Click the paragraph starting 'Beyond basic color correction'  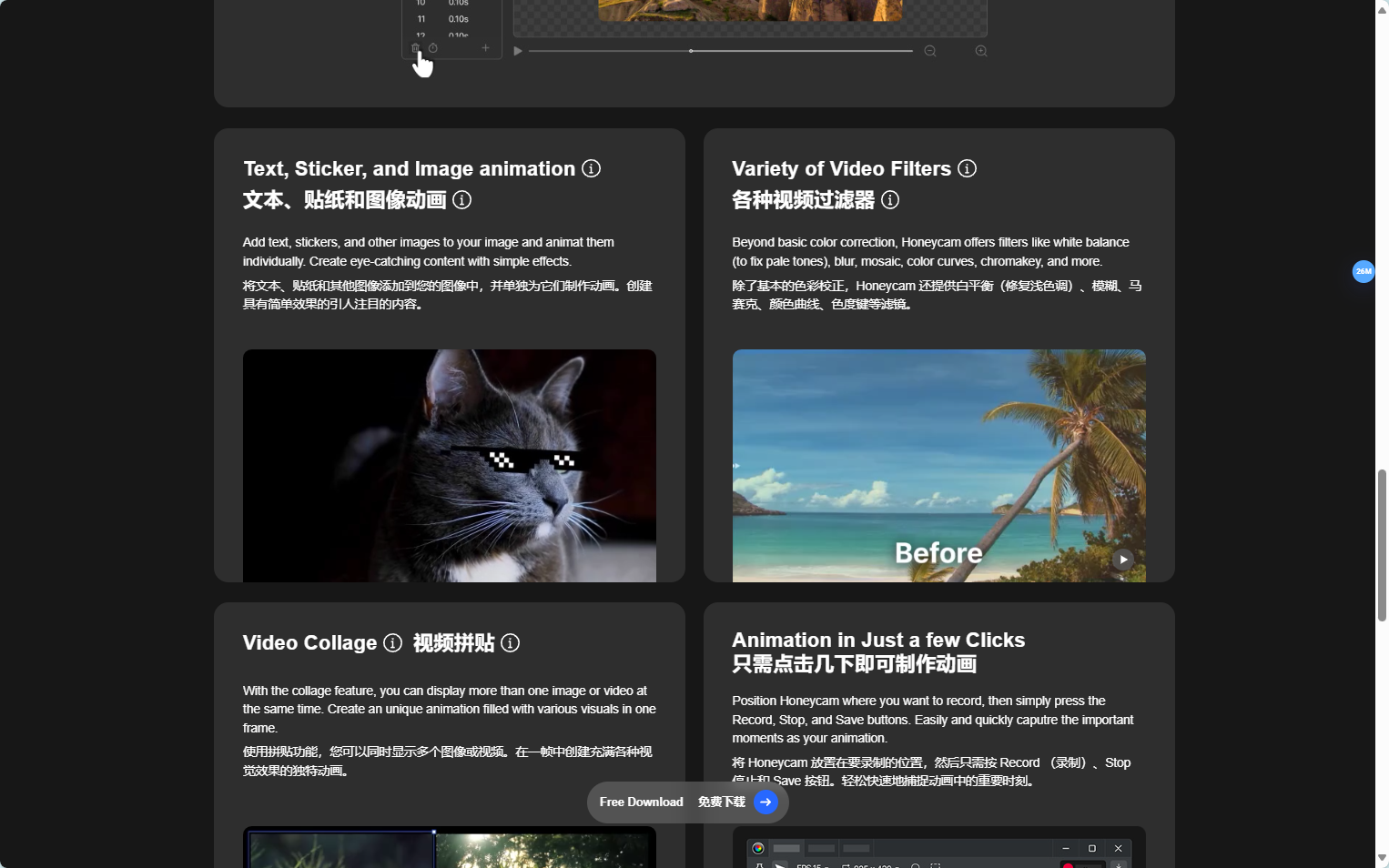tap(931, 252)
